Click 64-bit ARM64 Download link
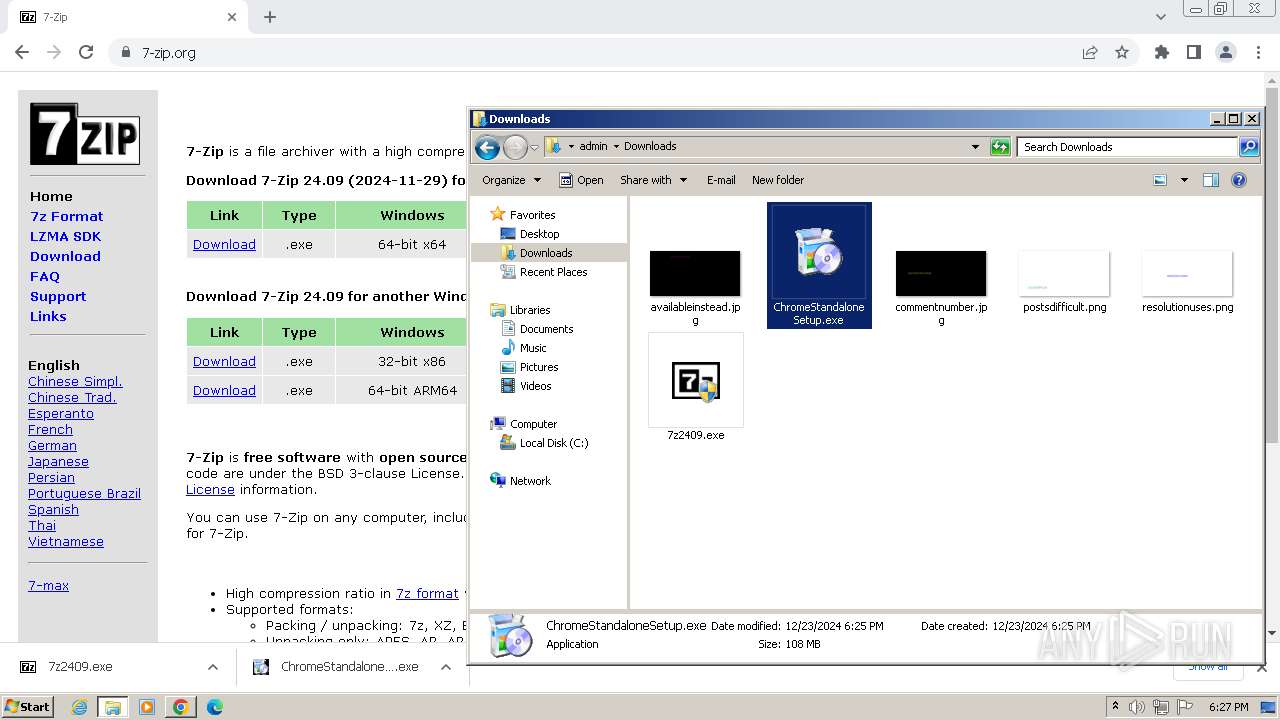The width and height of the screenshot is (1280, 720). pos(224,390)
